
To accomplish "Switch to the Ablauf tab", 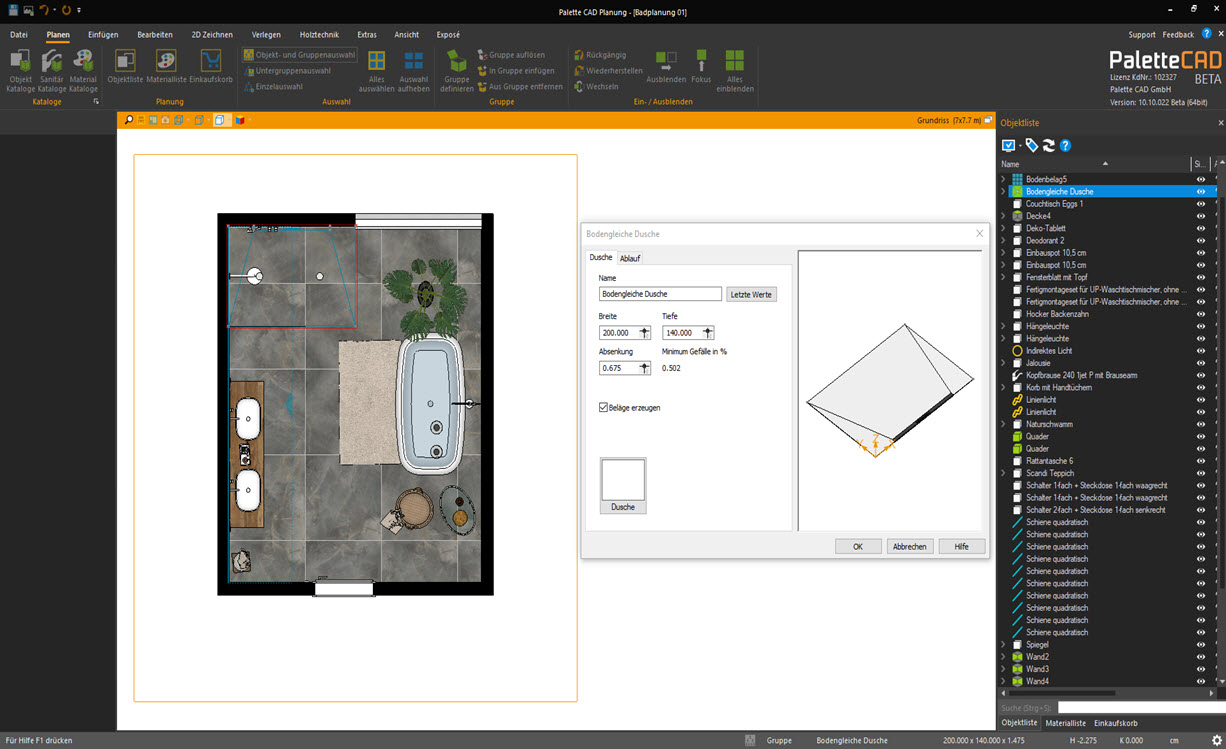I will [x=631, y=257].
